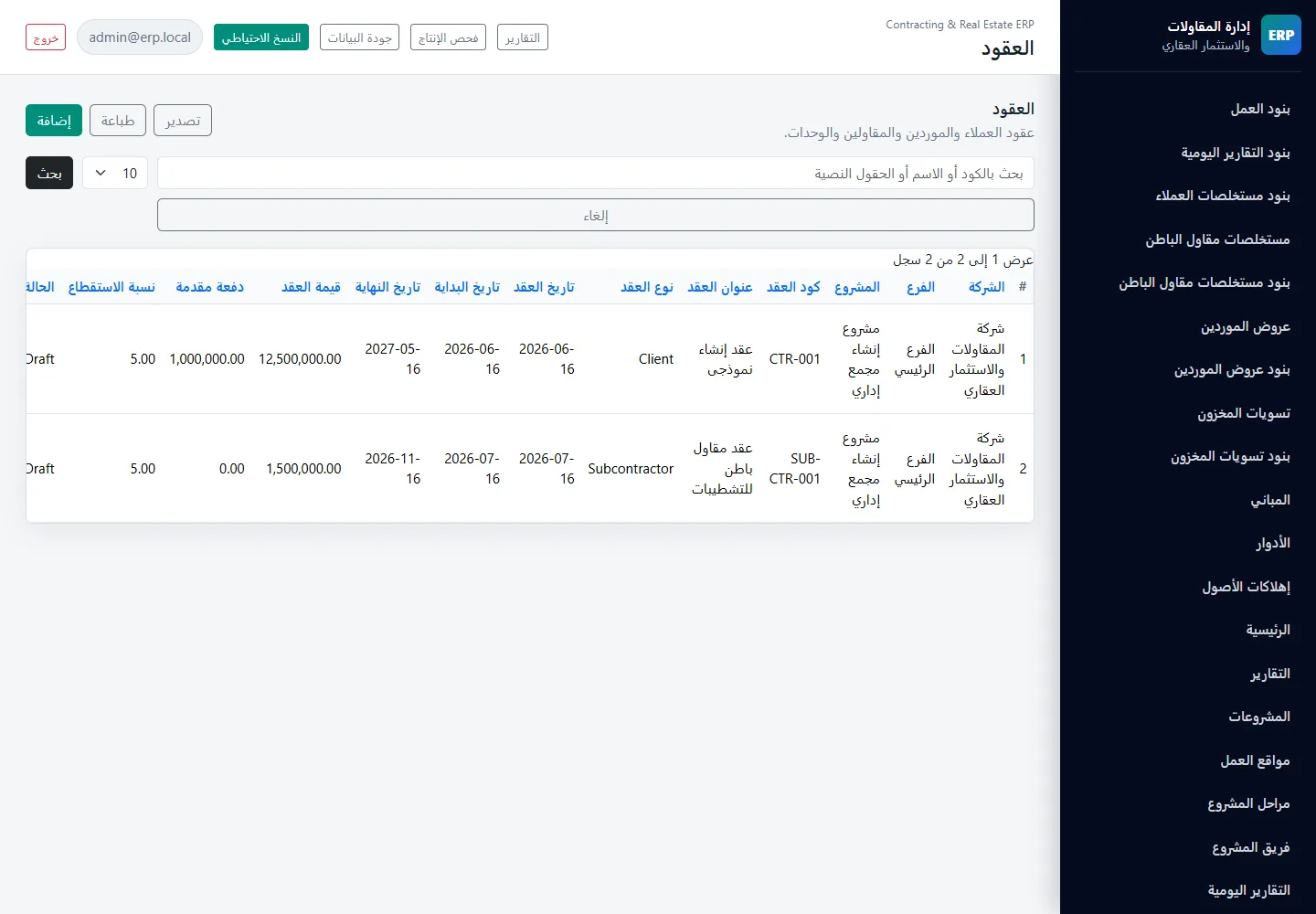Open الأدوار in sidebar
1316x914 pixels.
coord(1272,543)
